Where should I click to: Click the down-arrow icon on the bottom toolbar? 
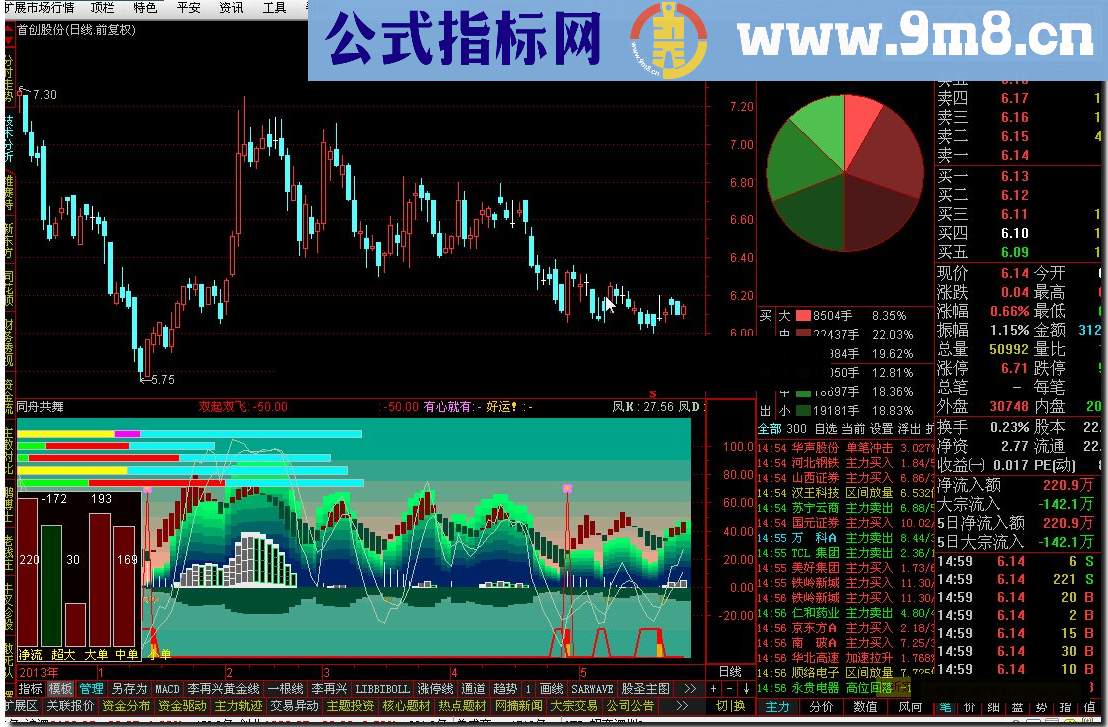click(x=747, y=688)
